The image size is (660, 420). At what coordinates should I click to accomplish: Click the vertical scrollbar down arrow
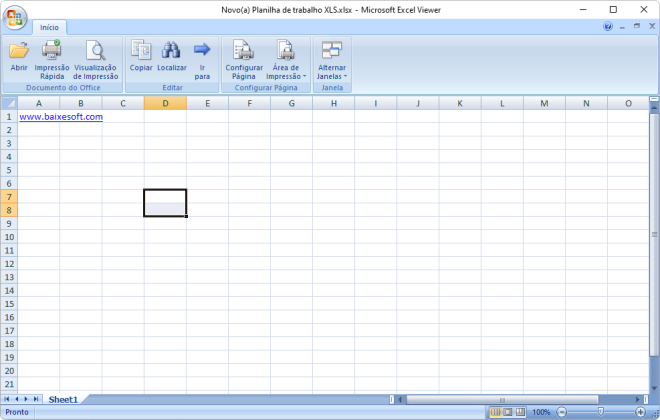coord(654,388)
